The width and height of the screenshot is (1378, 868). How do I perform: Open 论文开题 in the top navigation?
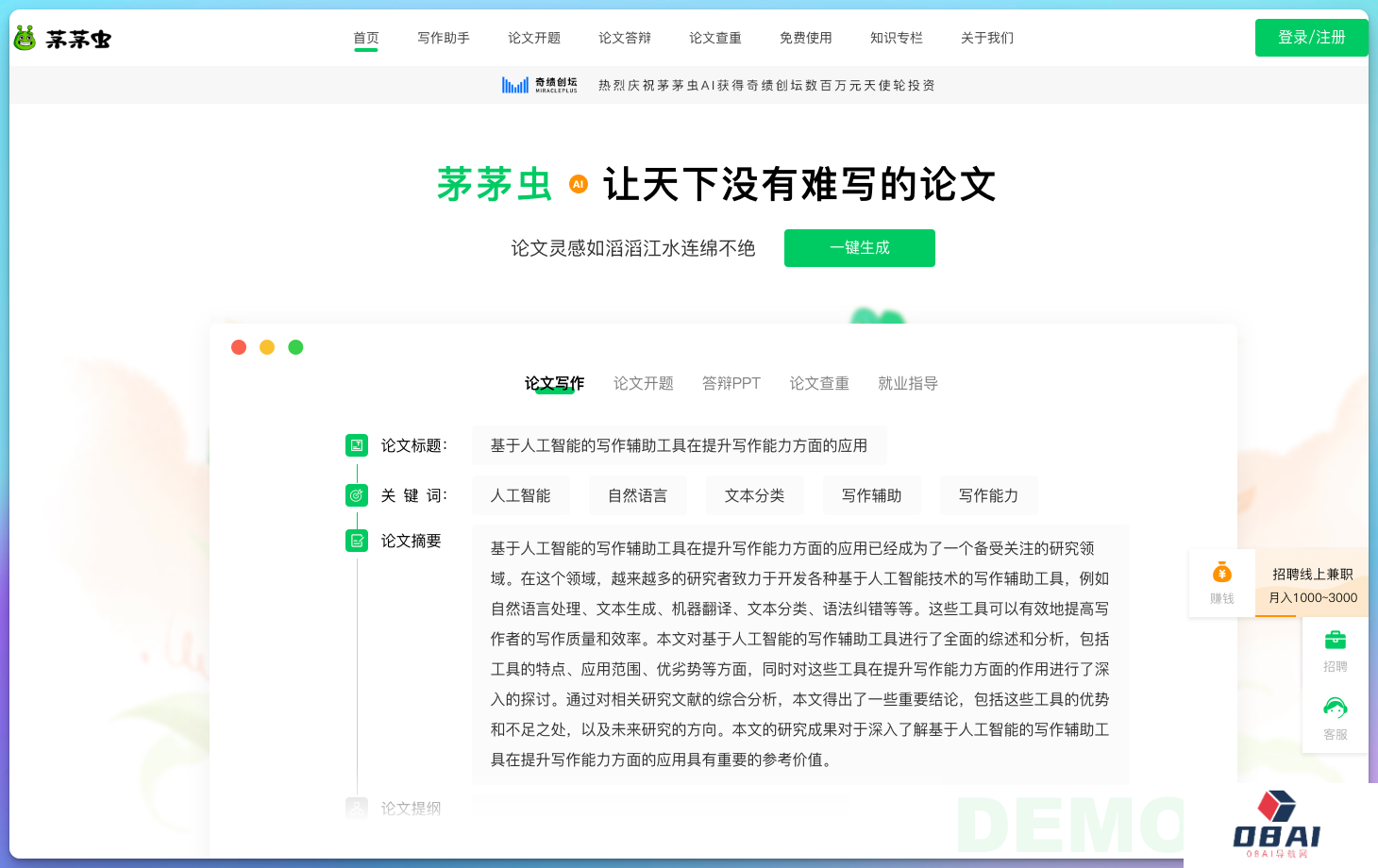point(534,38)
